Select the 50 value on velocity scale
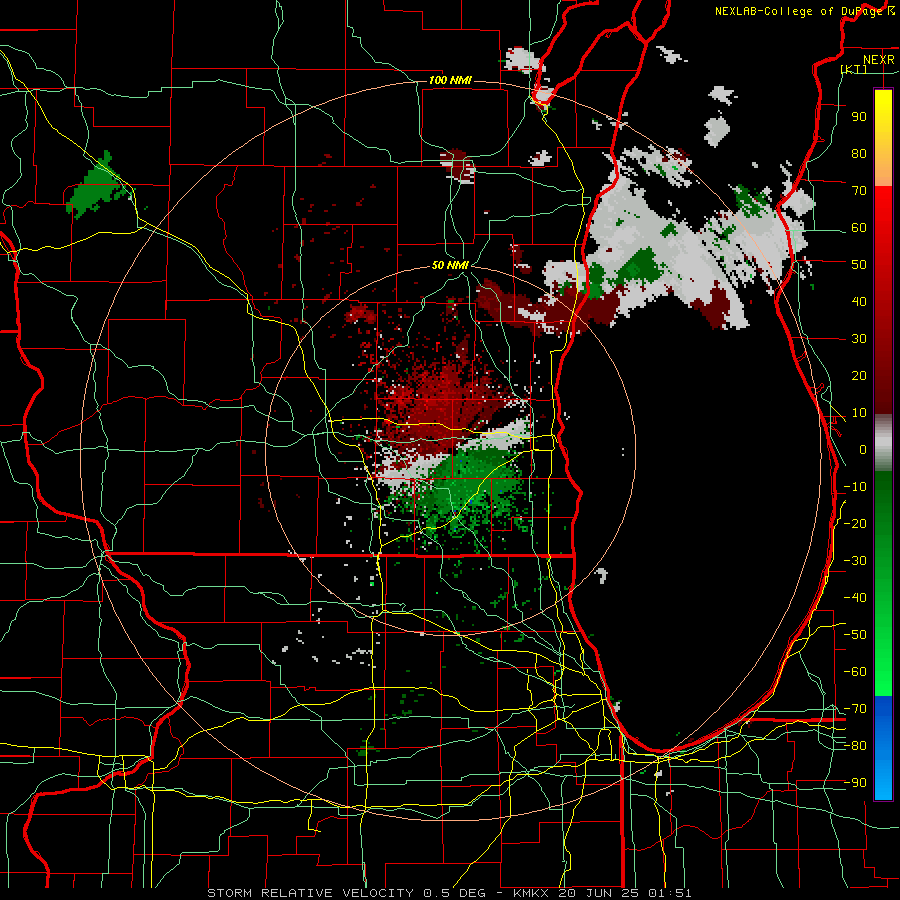Screen dimensions: 900x900 (859, 265)
